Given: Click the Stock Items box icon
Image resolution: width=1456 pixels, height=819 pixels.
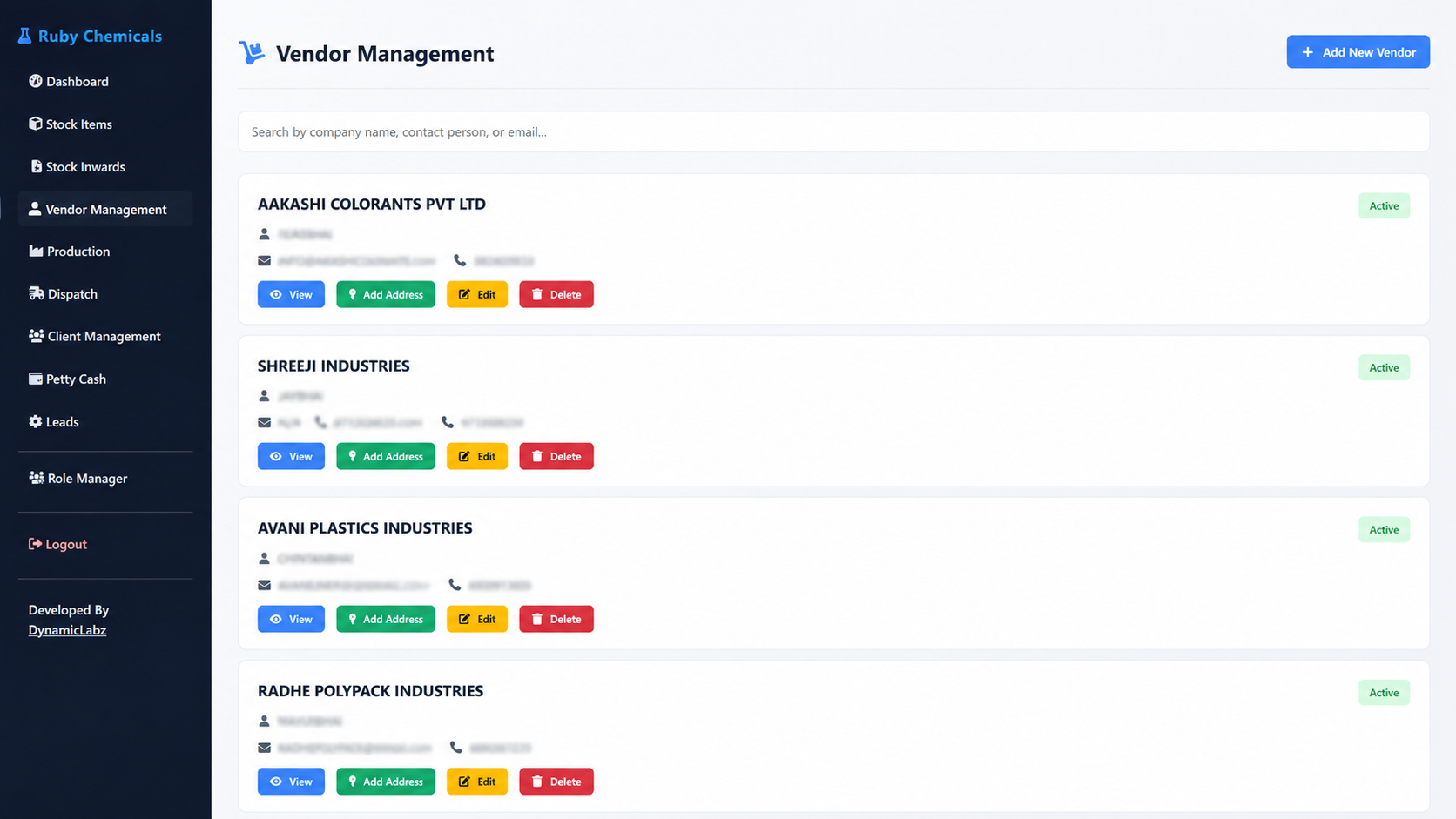Looking at the screenshot, I should (36, 124).
